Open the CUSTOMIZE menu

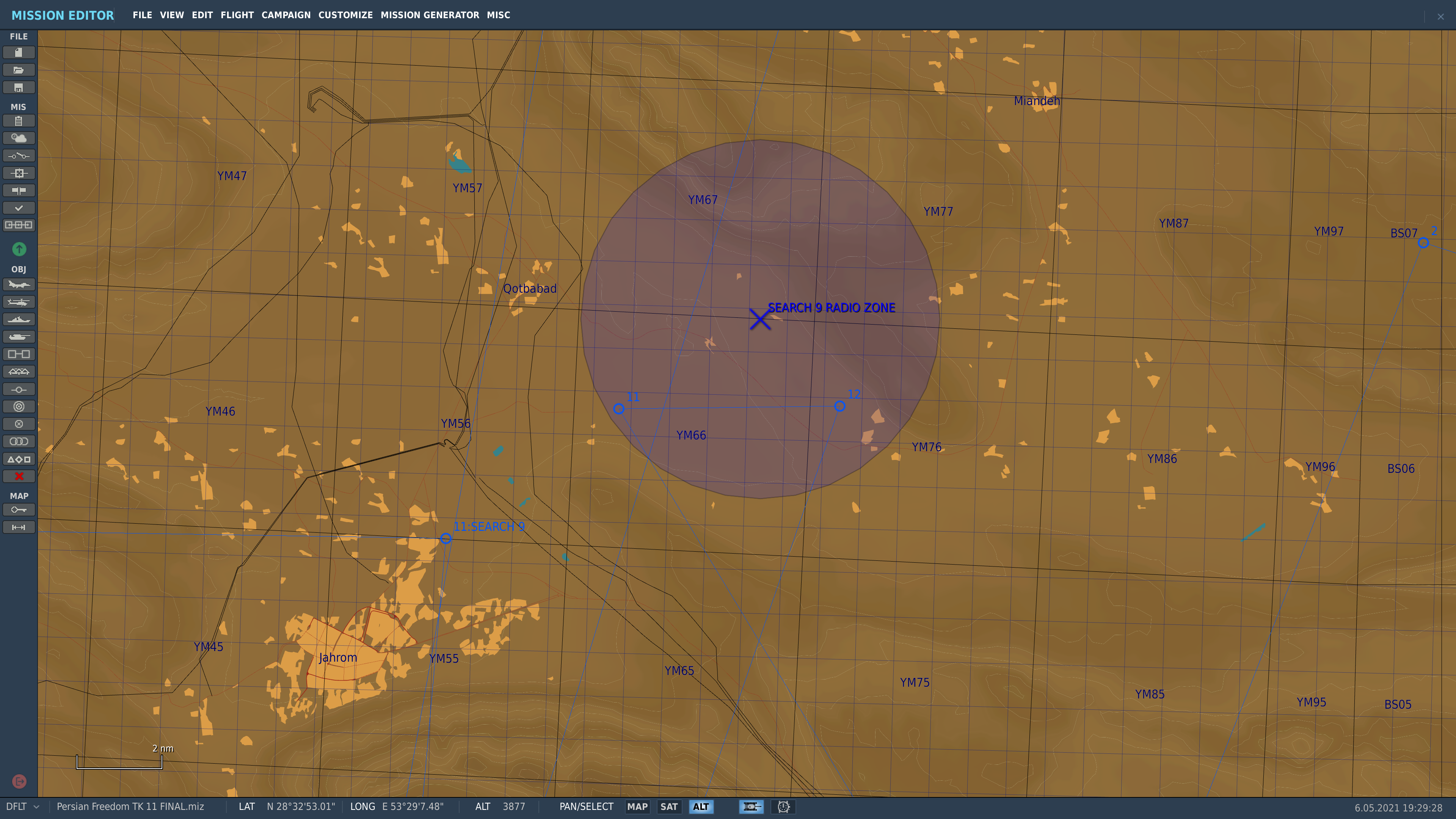[x=345, y=15]
